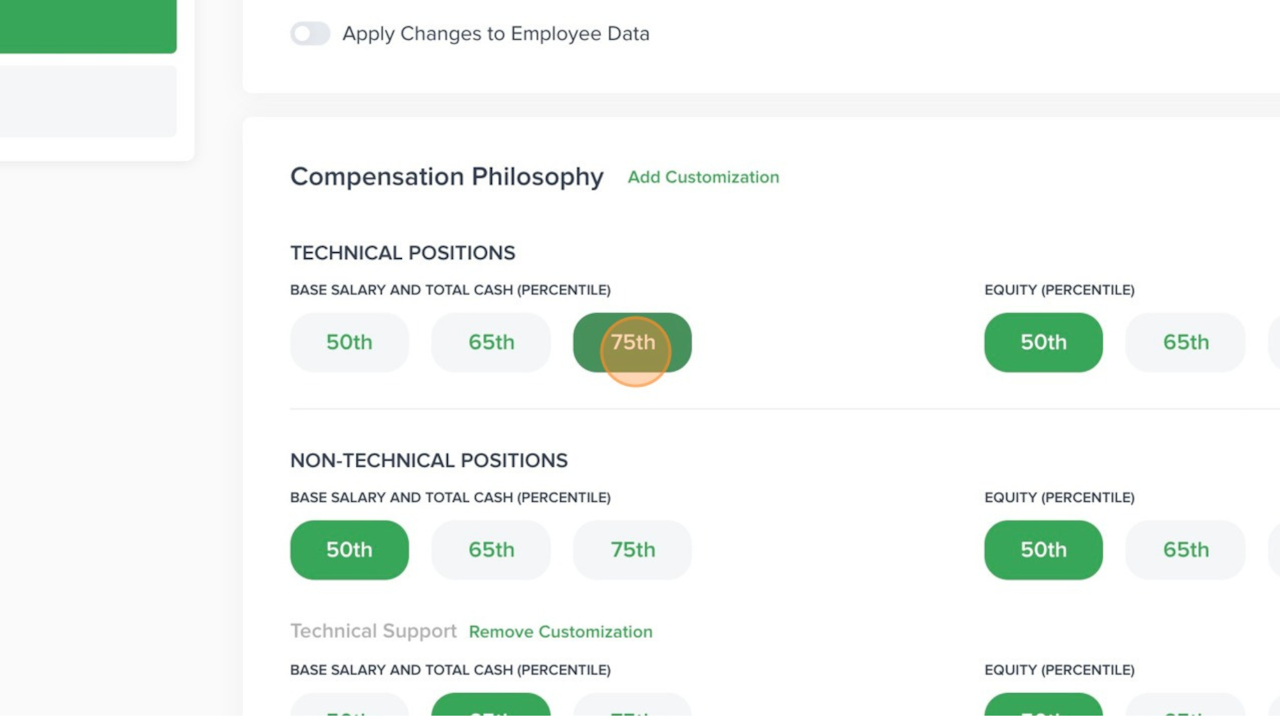Select 75th percentile for Technical base salary
This screenshot has height=716, width=1280.
pyautogui.click(x=632, y=342)
